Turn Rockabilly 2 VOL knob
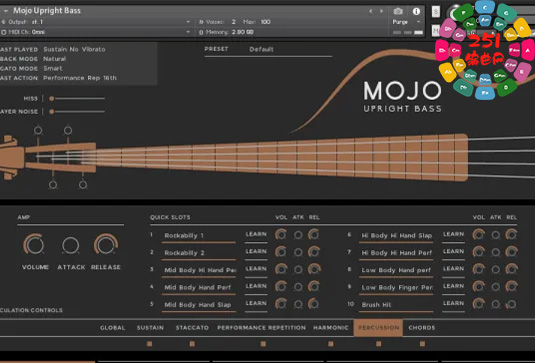Screen dimensions: 535x363 coord(281,252)
